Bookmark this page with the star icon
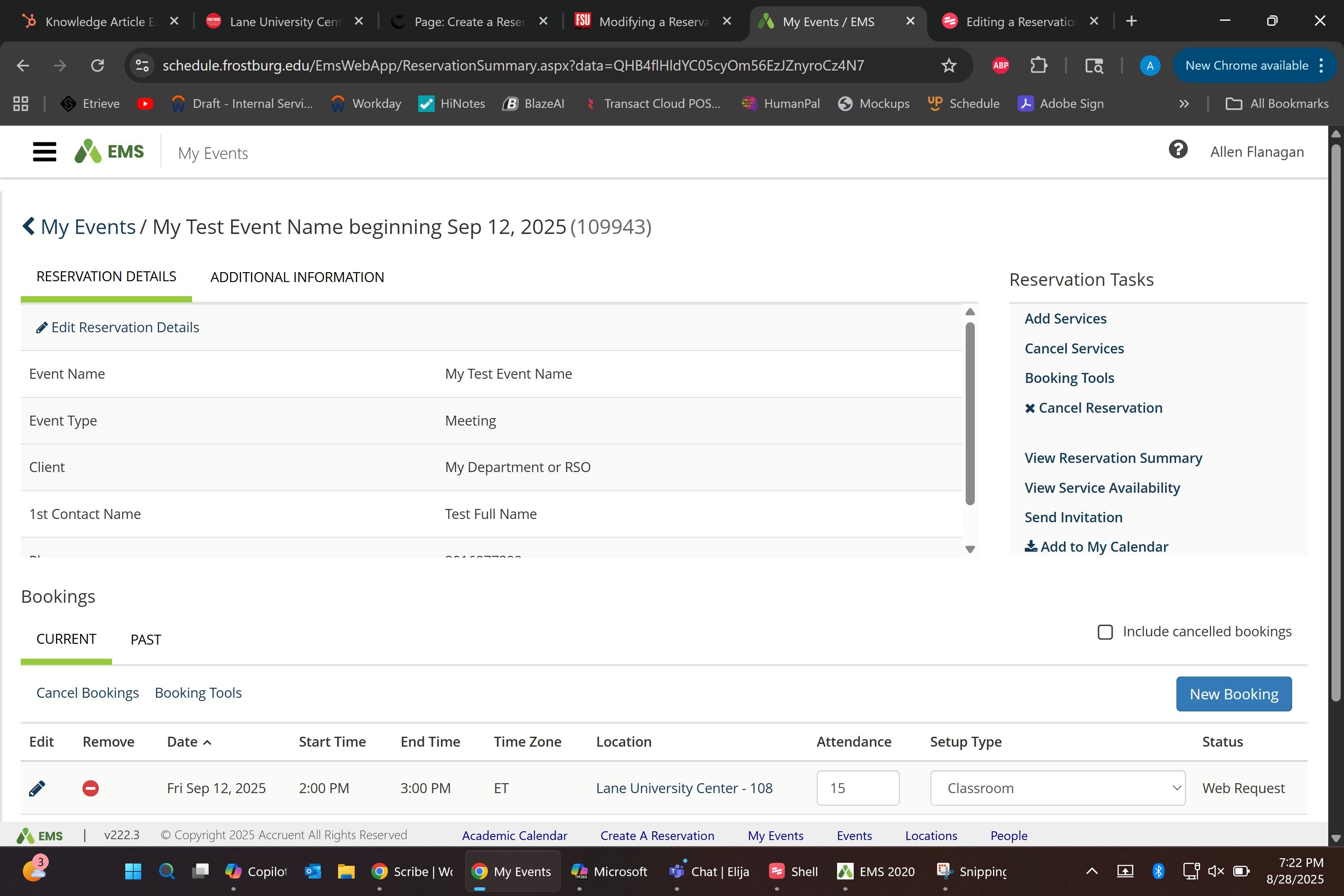The height and width of the screenshot is (896, 1344). point(949,66)
